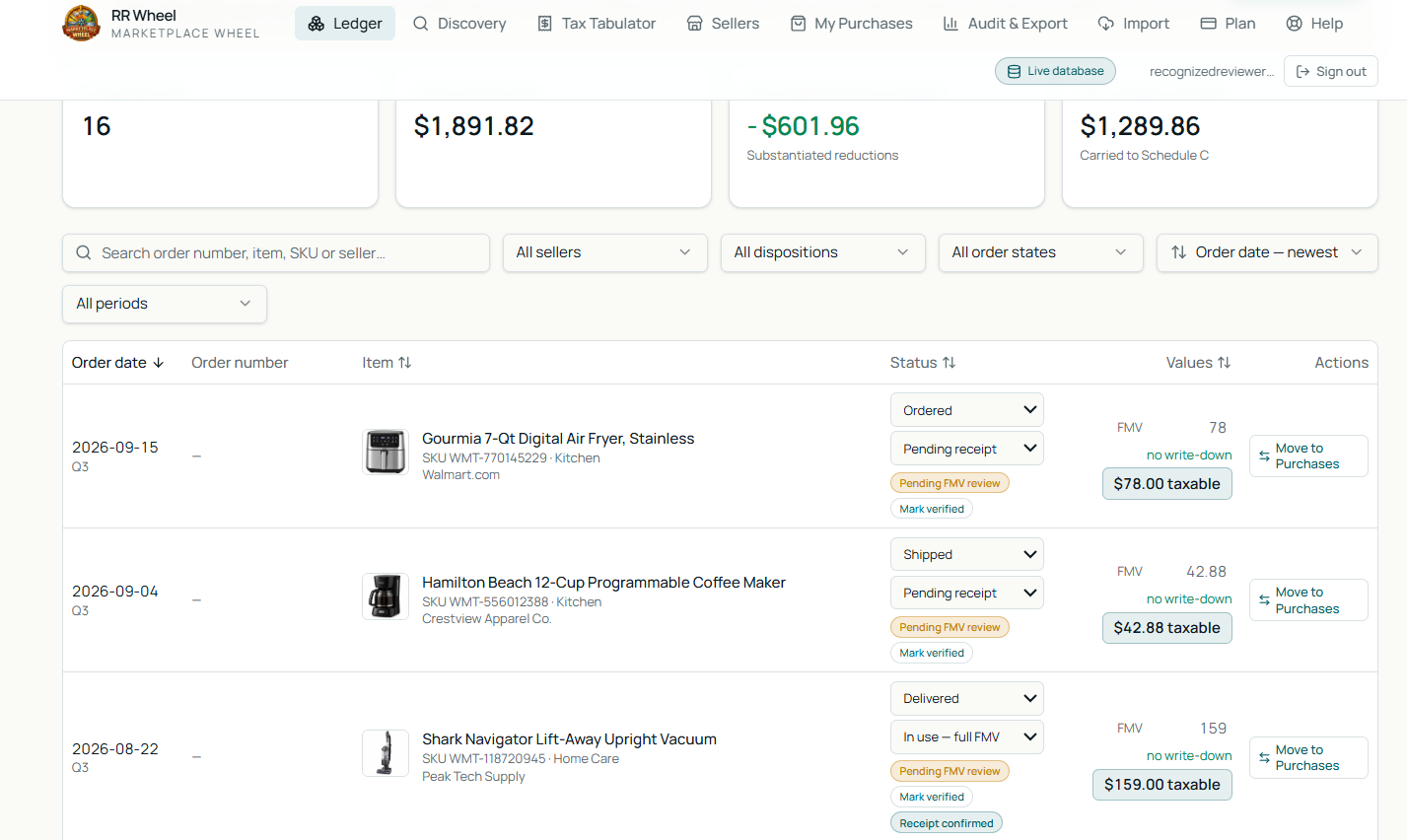Click the Live database badge

point(1055,71)
